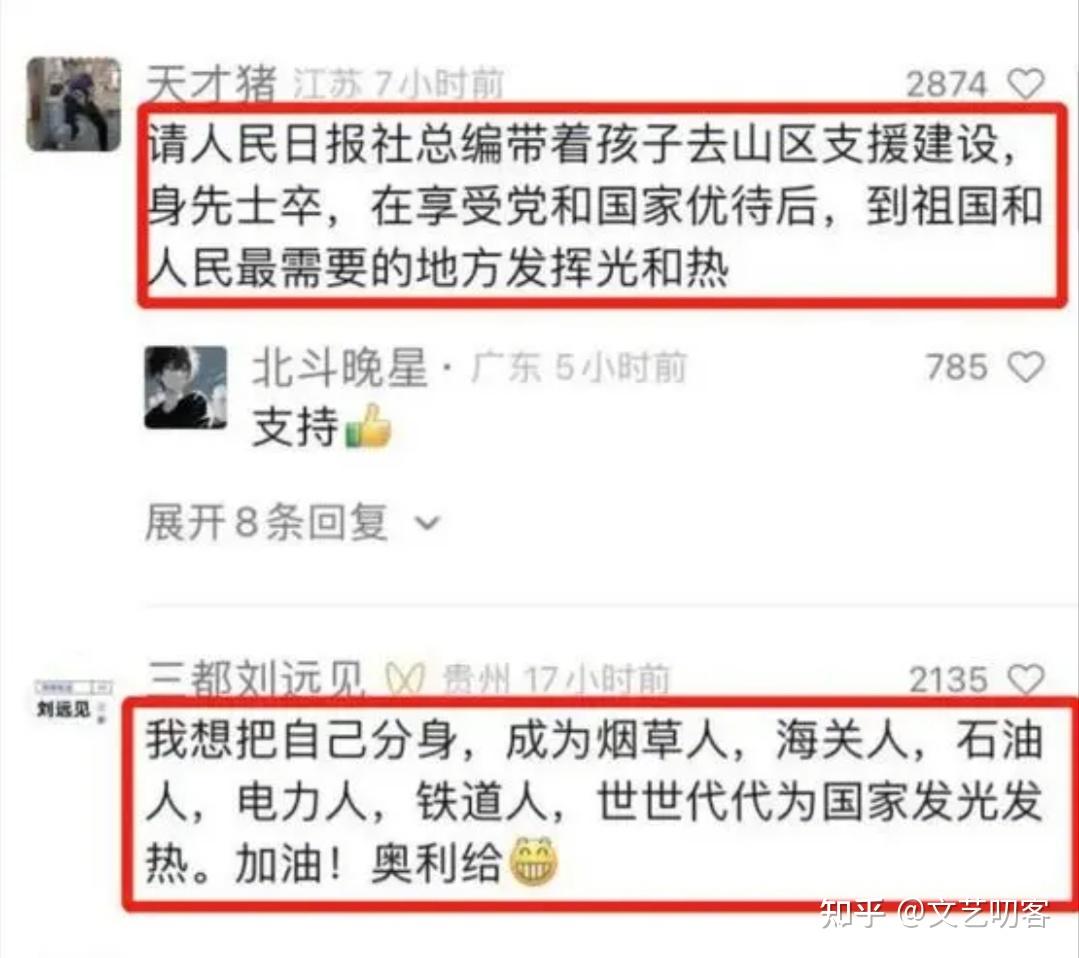
Task: Expand the 8 replies chevron
Action: click(x=427, y=523)
